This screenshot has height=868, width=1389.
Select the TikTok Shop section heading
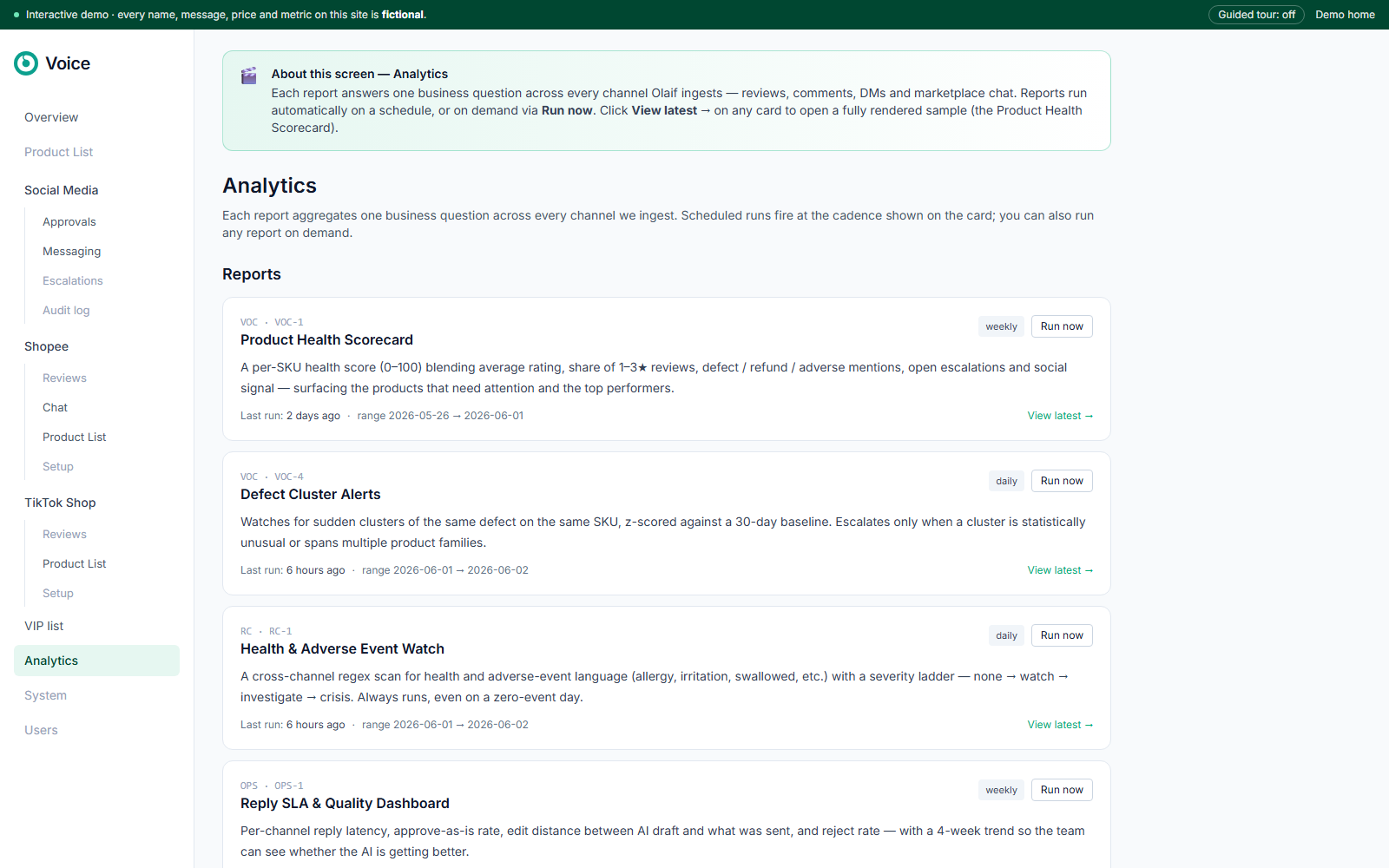[x=60, y=503]
